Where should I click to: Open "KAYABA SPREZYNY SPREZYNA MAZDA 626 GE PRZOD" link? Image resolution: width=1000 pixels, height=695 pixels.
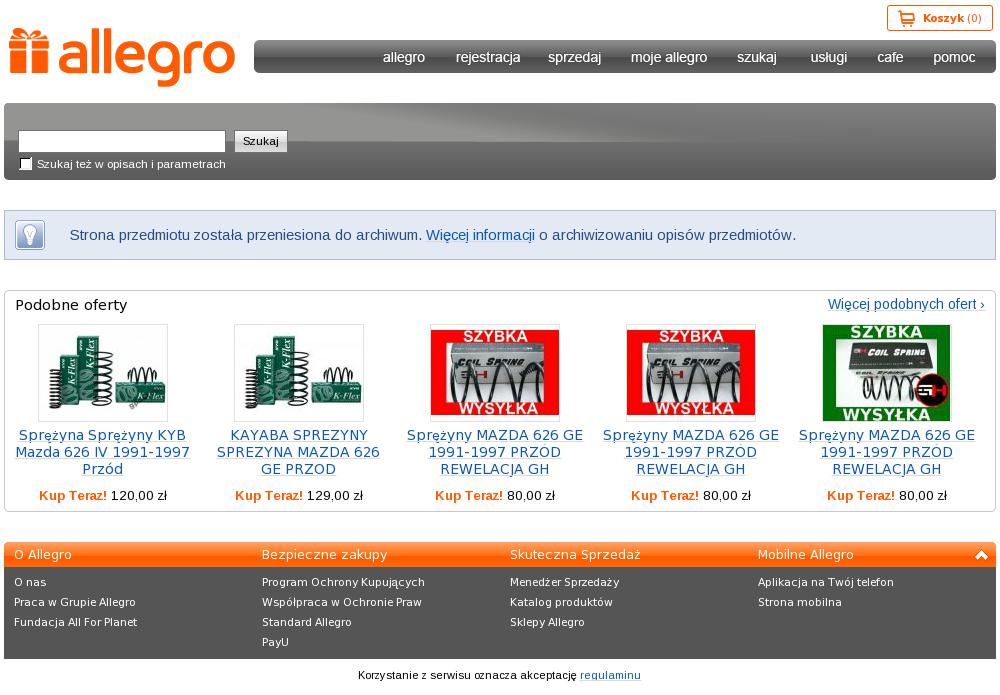(x=298, y=452)
